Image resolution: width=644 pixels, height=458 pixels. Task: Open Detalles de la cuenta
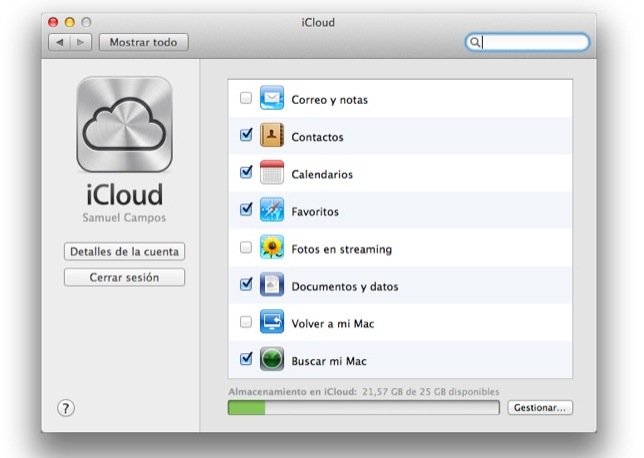click(x=125, y=251)
